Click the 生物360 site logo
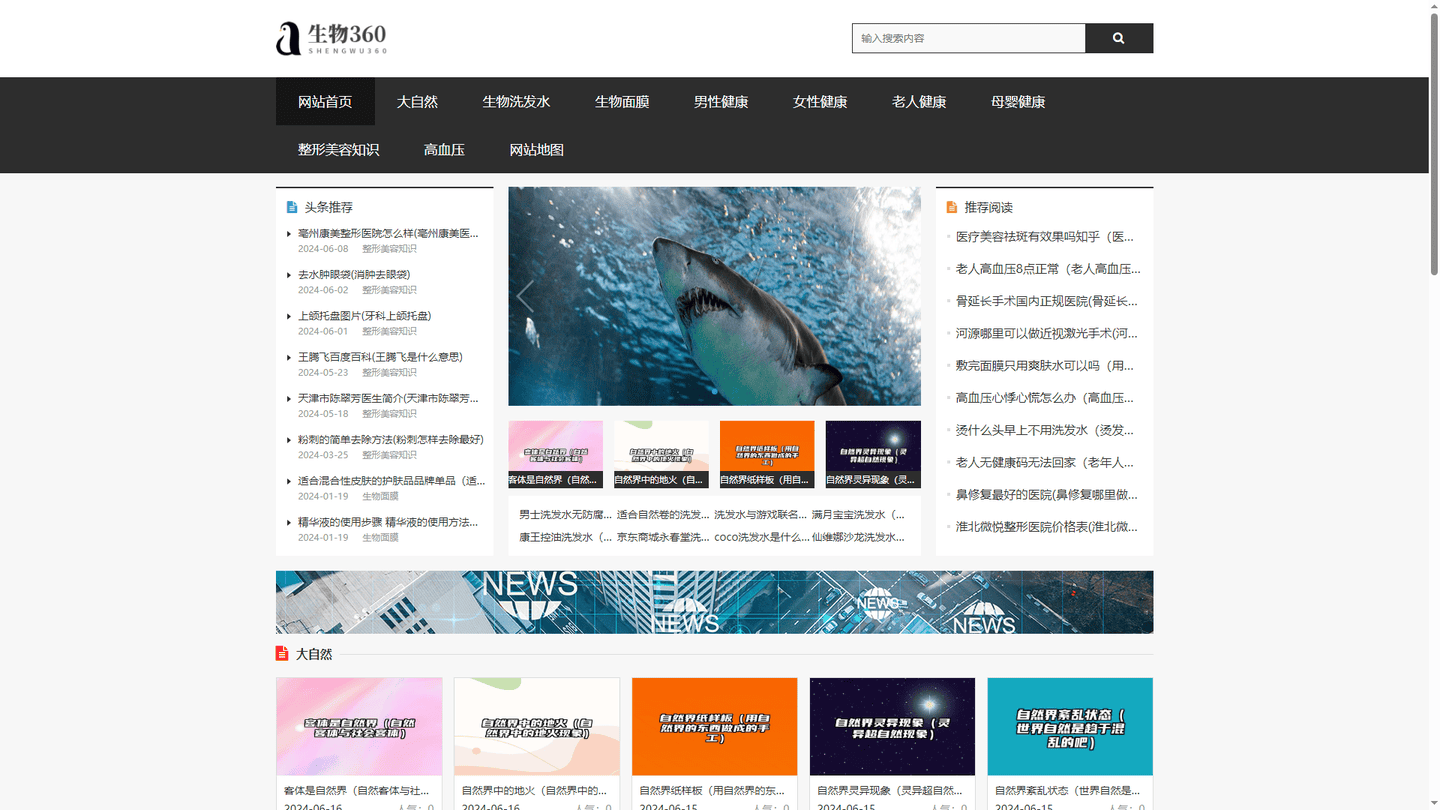The height and width of the screenshot is (810, 1440). (x=331, y=38)
